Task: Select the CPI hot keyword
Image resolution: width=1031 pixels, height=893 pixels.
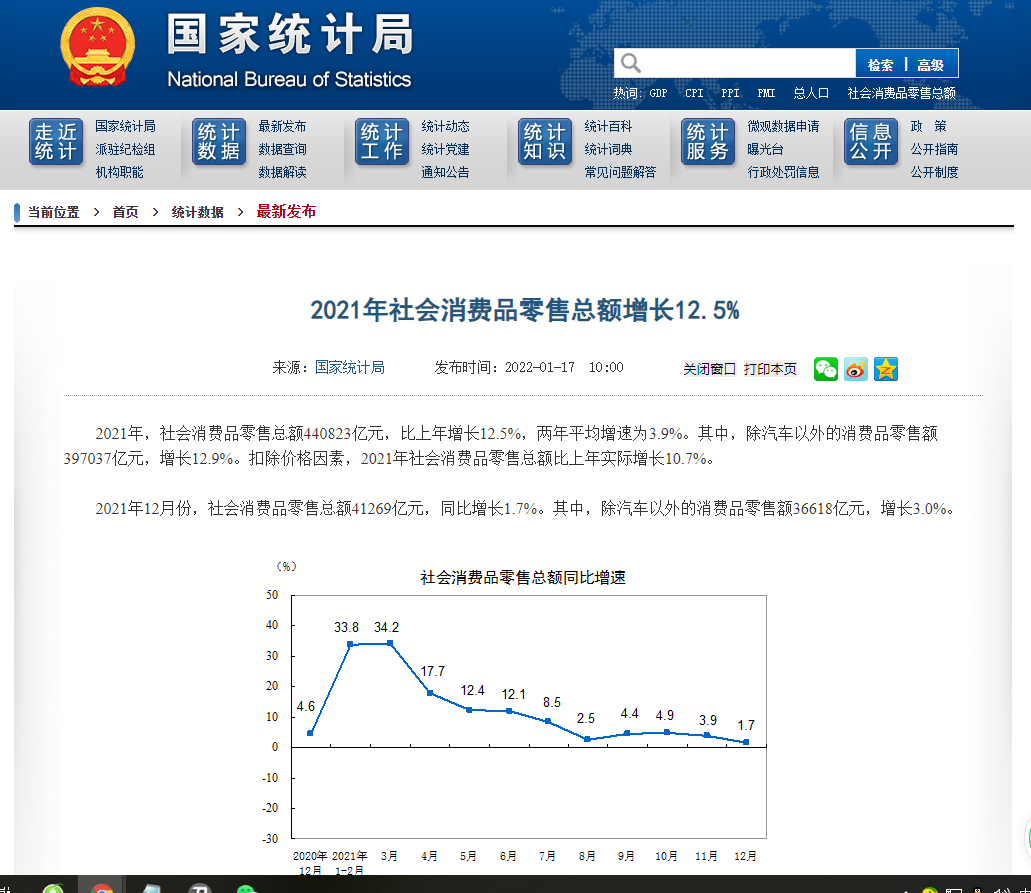Action: (x=694, y=93)
